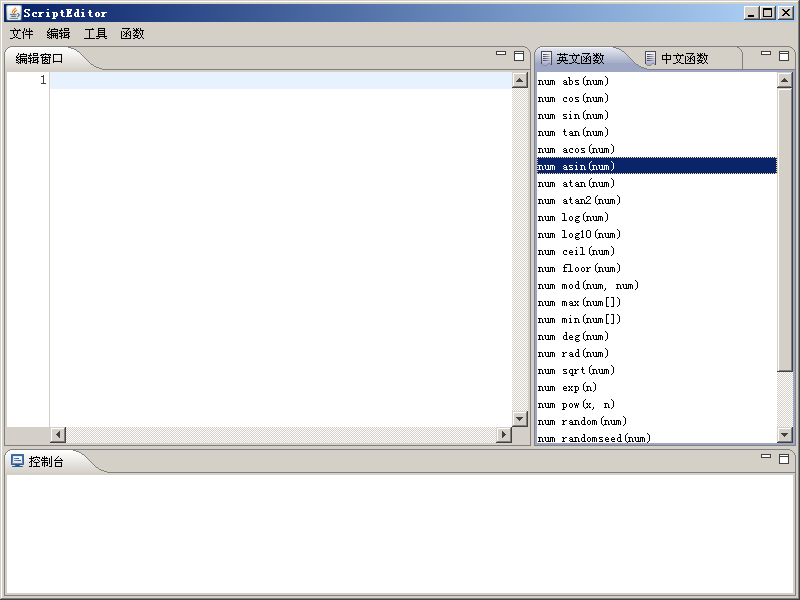Click inside the 控制台 output area
This screenshot has width=800, height=600.
coord(400,534)
